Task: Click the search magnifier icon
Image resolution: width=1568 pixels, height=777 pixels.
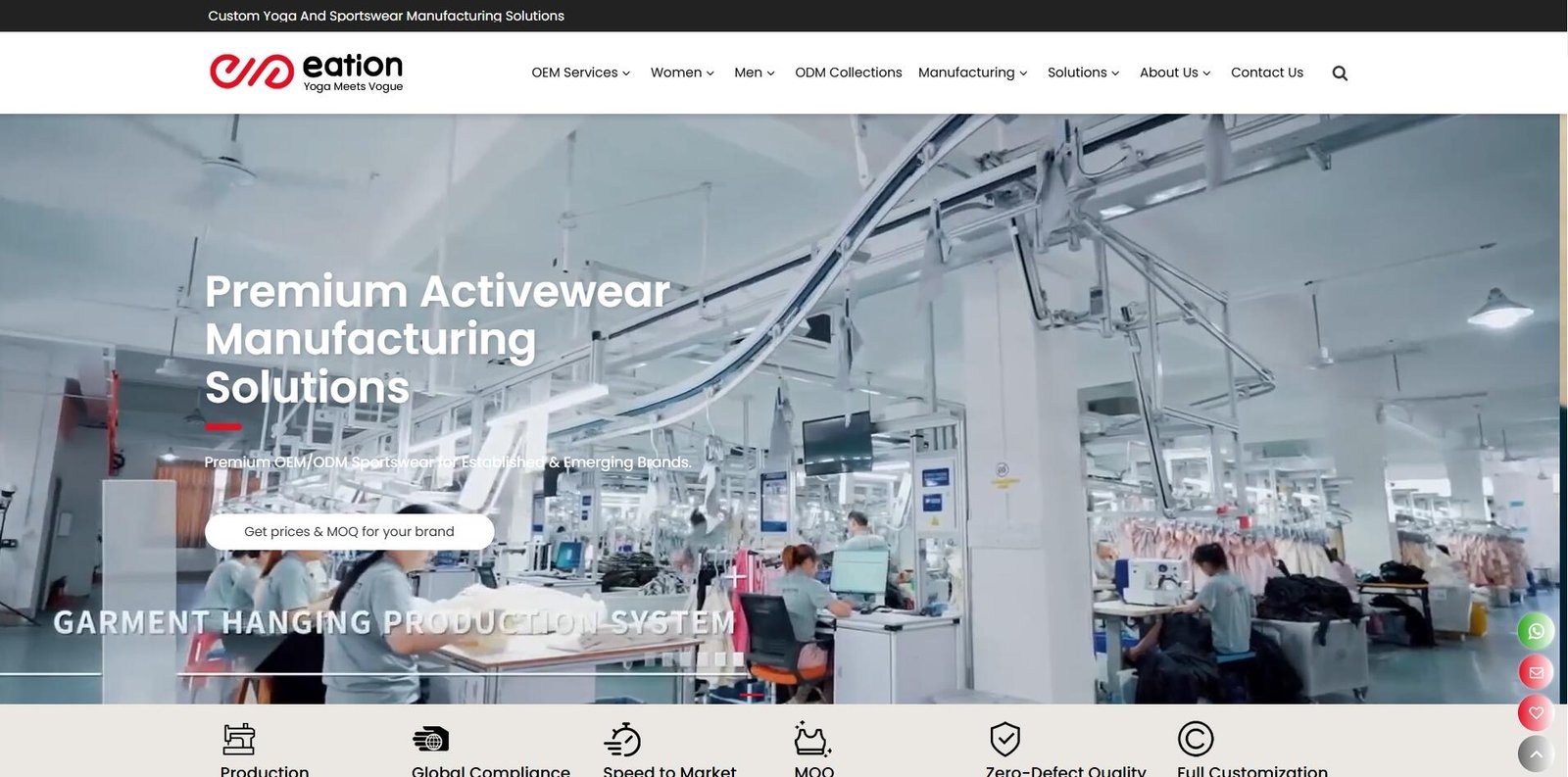Action: click(1340, 73)
